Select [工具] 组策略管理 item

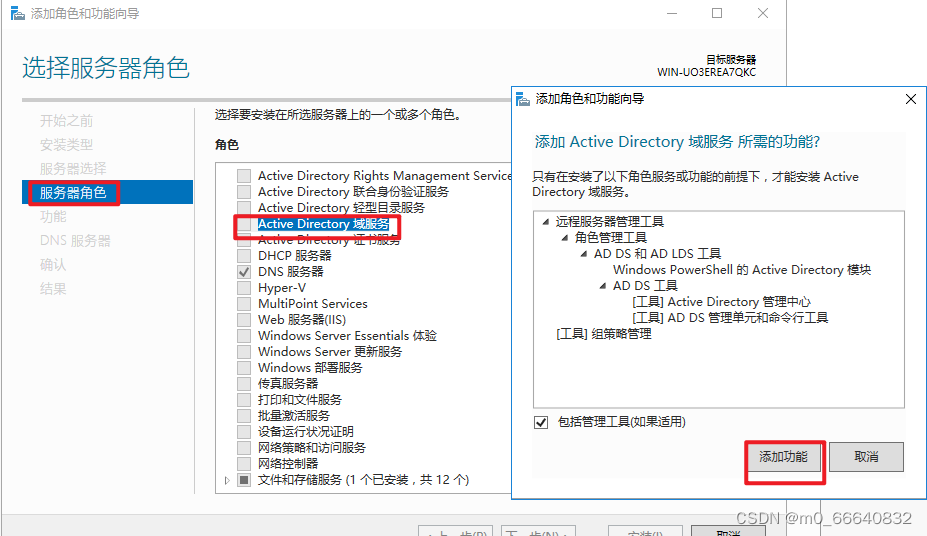point(604,333)
